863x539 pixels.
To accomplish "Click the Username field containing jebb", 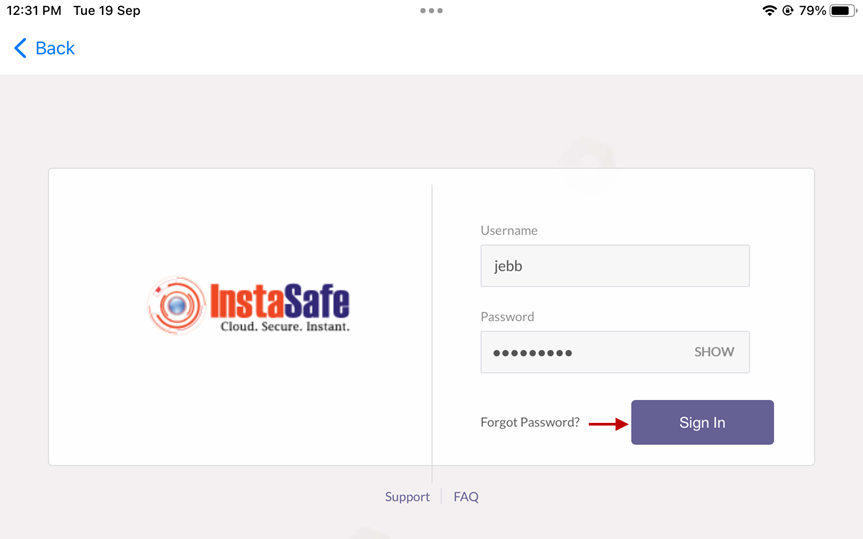I will 615,266.
